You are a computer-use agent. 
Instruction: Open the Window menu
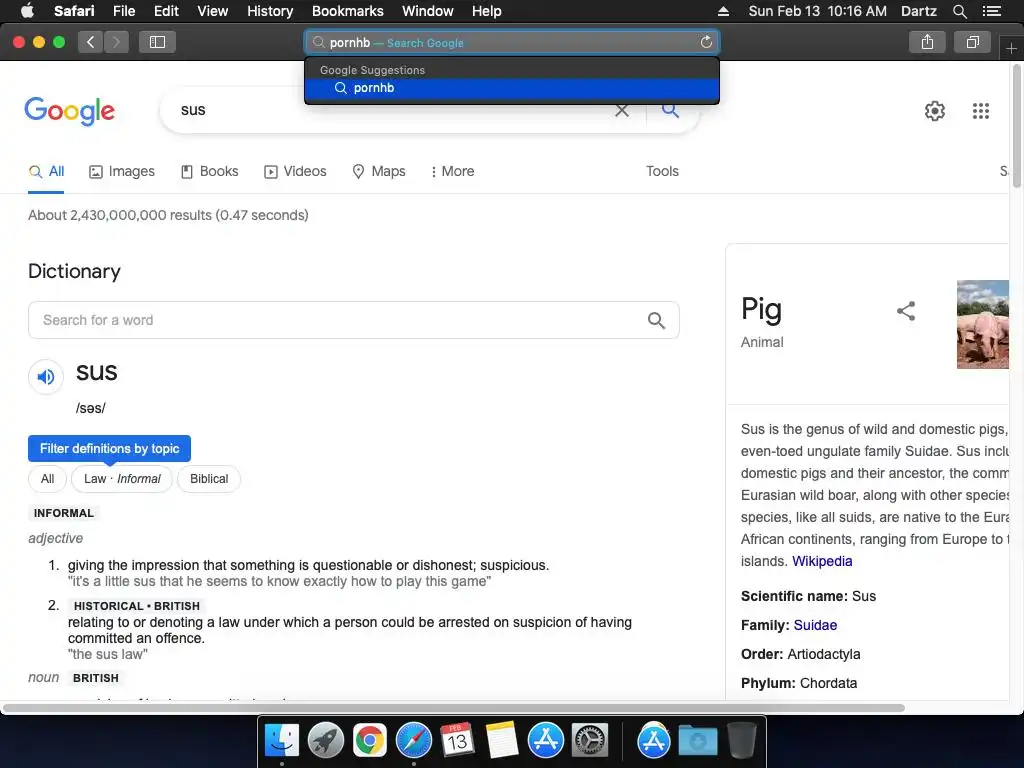[428, 11]
